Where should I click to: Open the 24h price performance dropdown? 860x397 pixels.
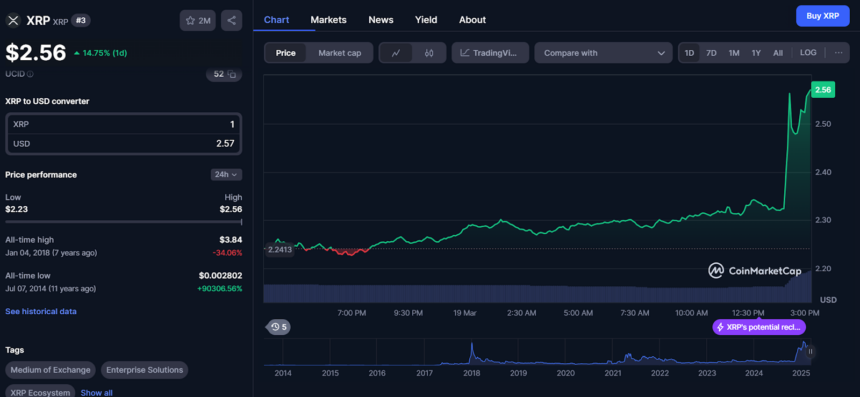pyautogui.click(x=227, y=174)
